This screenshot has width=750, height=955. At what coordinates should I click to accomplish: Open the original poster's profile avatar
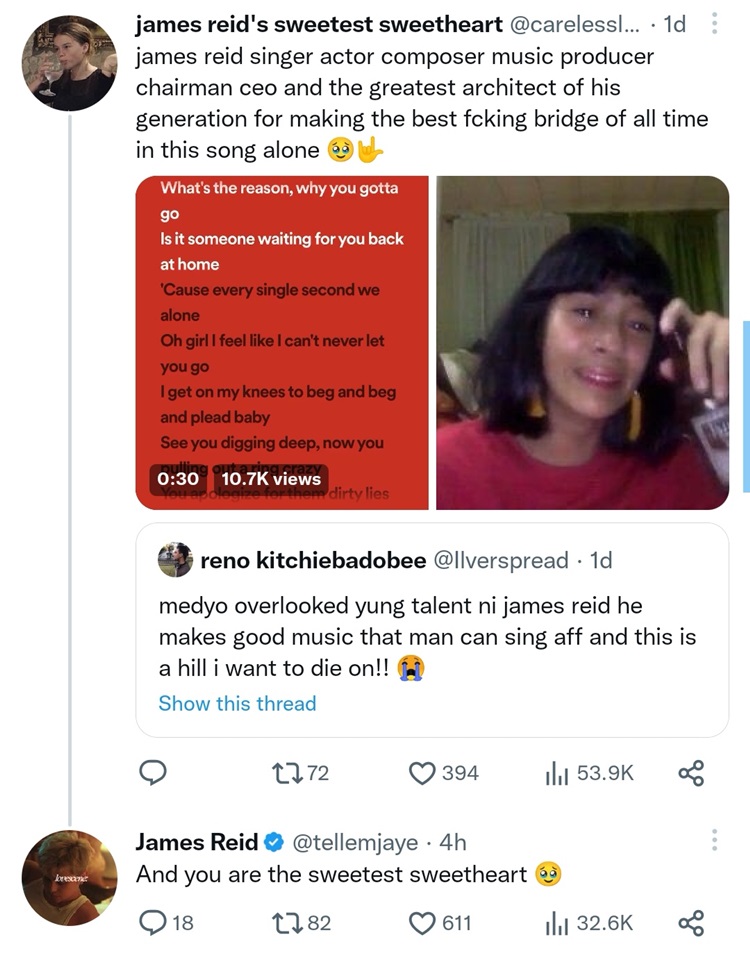click(70, 62)
